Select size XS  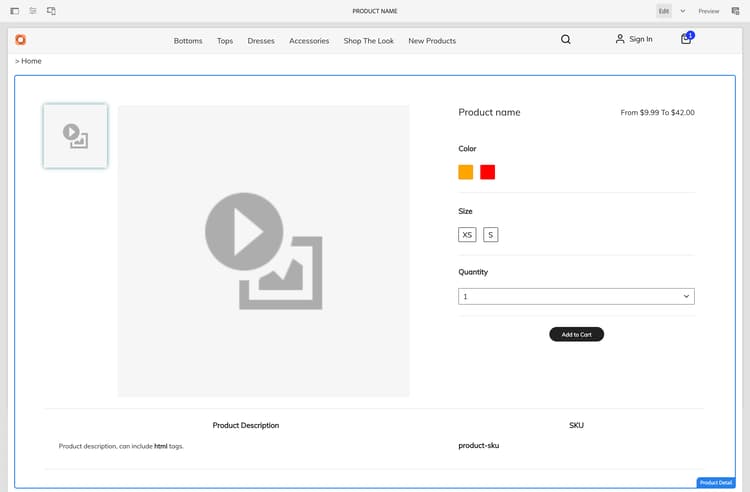point(467,235)
